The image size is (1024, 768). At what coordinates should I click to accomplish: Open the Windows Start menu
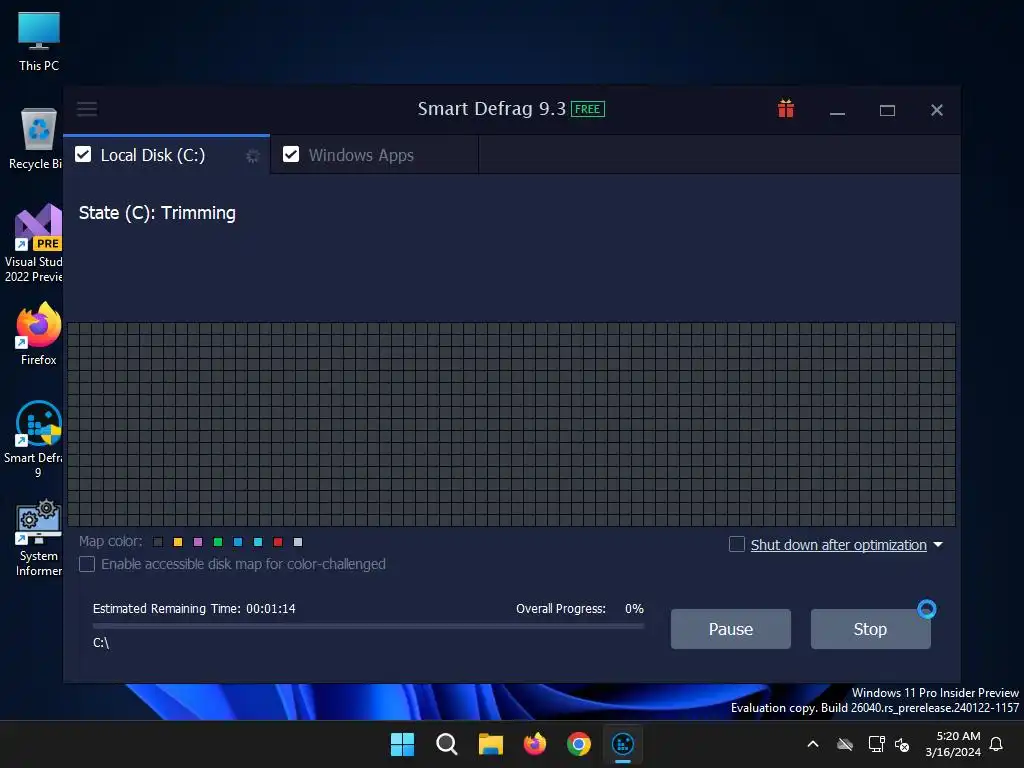[402, 744]
